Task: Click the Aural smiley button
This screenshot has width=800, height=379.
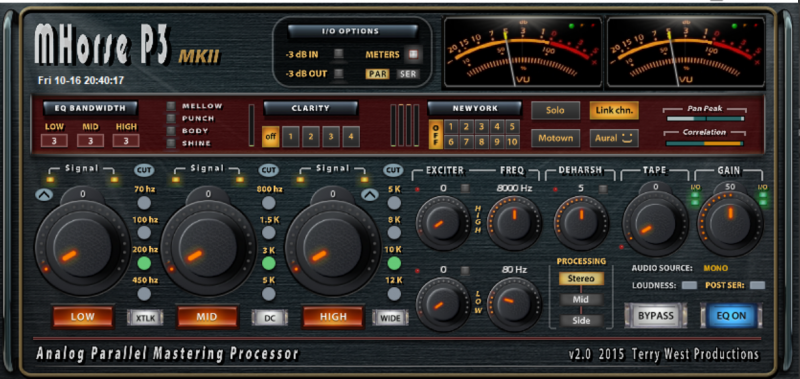Action: pyautogui.click(x=614, y=138)
